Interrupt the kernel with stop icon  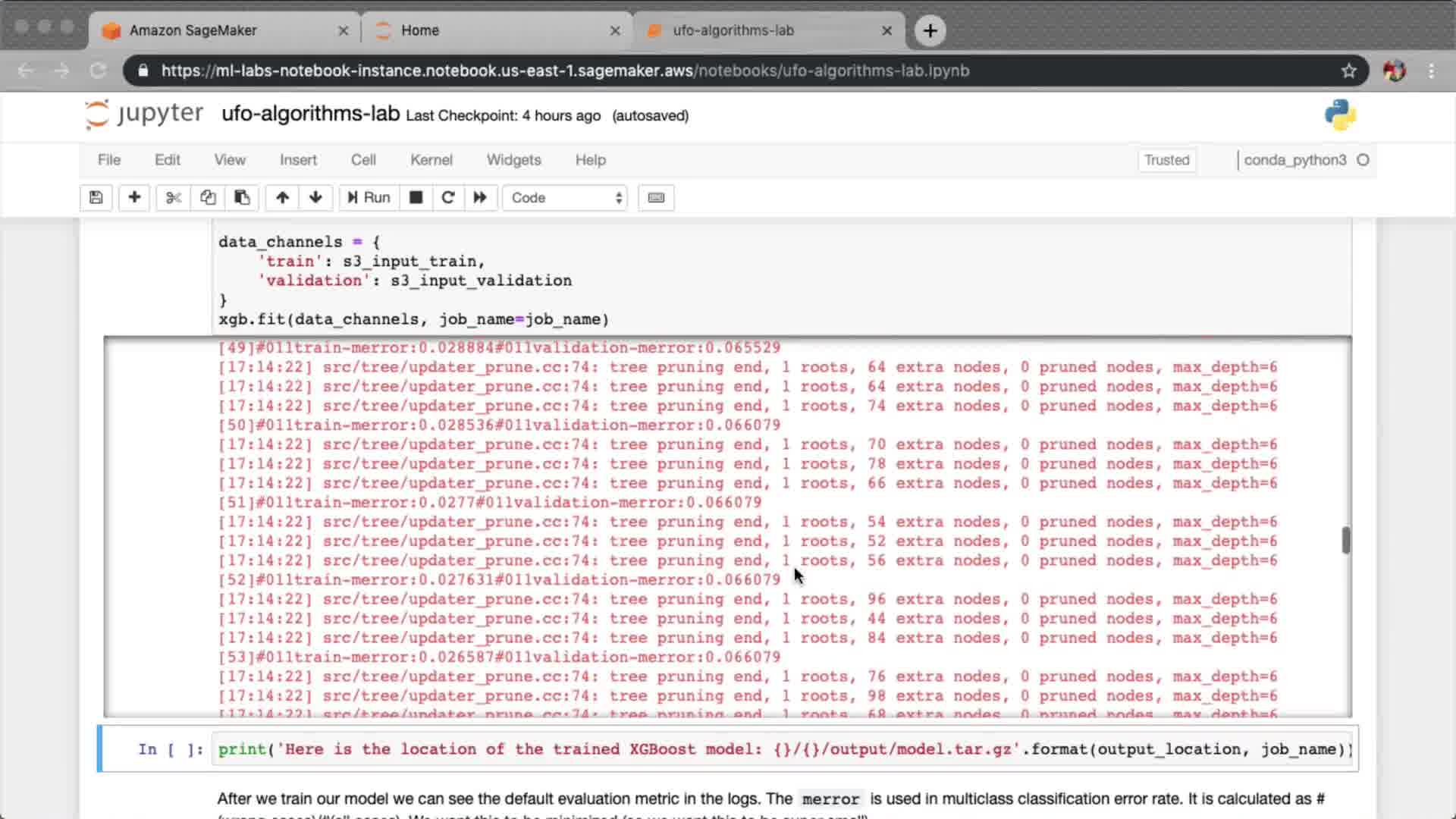[416, 198]
